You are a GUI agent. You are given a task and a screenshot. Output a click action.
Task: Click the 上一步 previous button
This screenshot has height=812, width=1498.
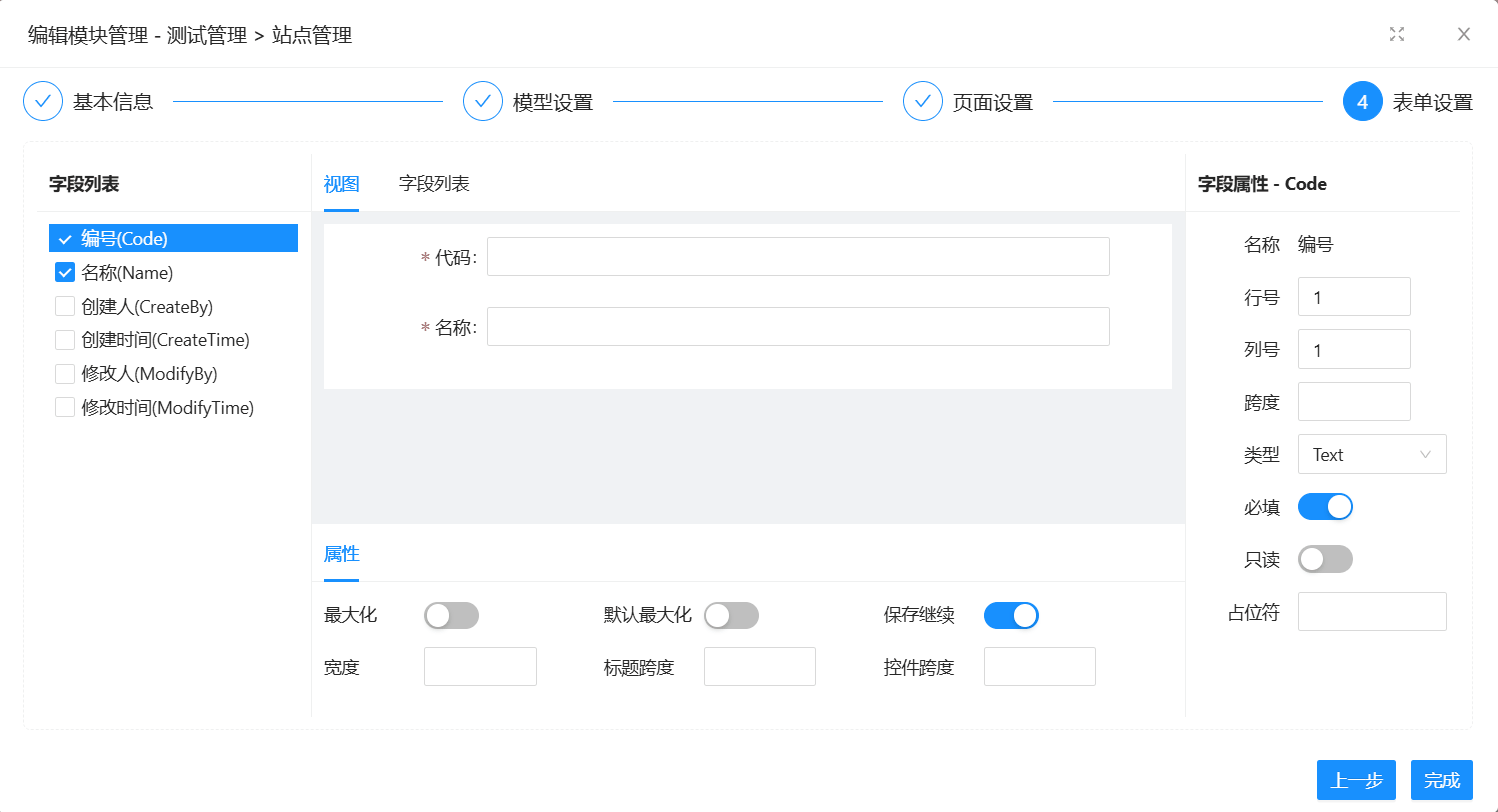(x=1356, y=780)
